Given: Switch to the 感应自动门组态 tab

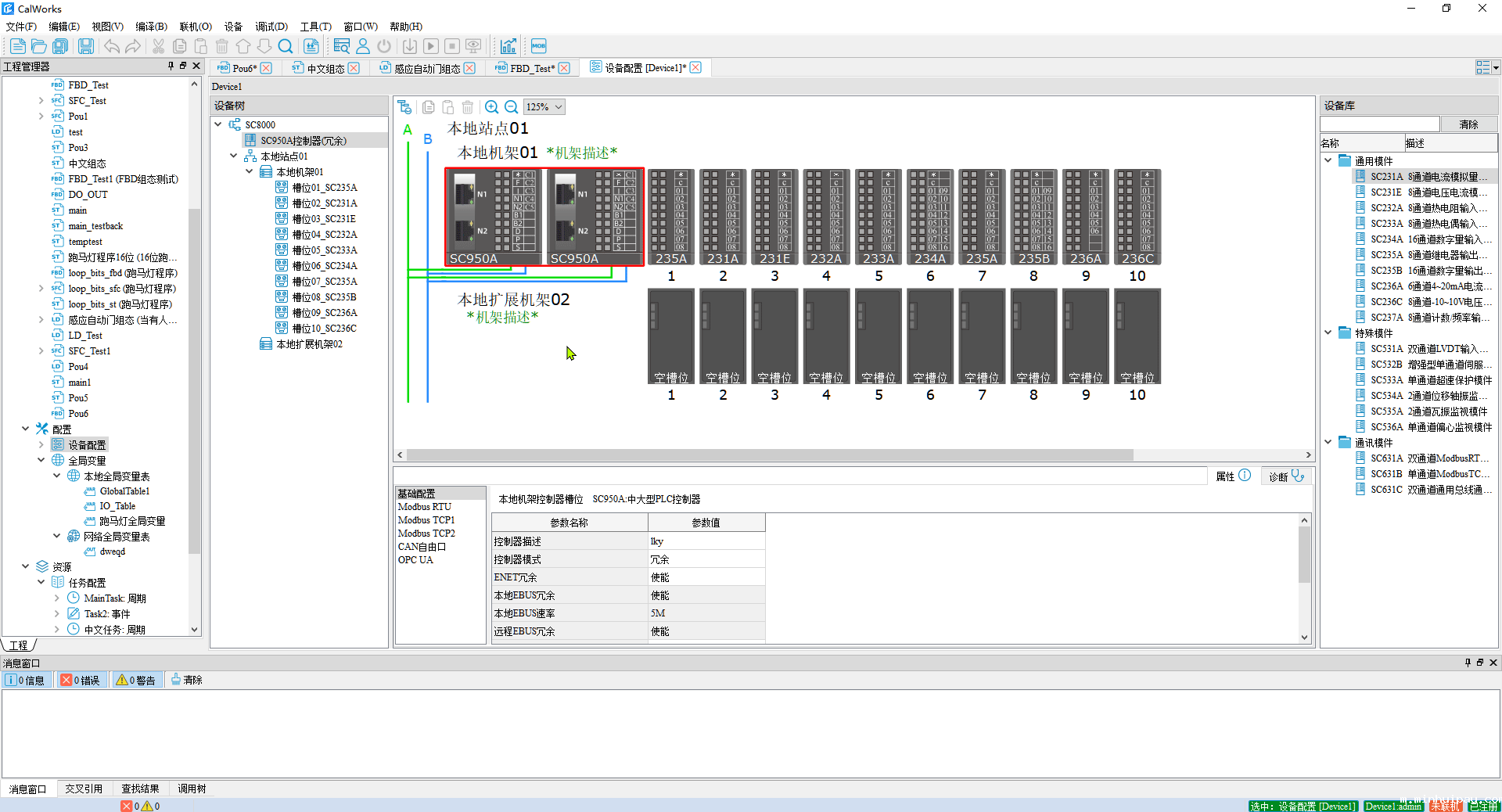Looking at the screenshot, I should click(426, 68).
